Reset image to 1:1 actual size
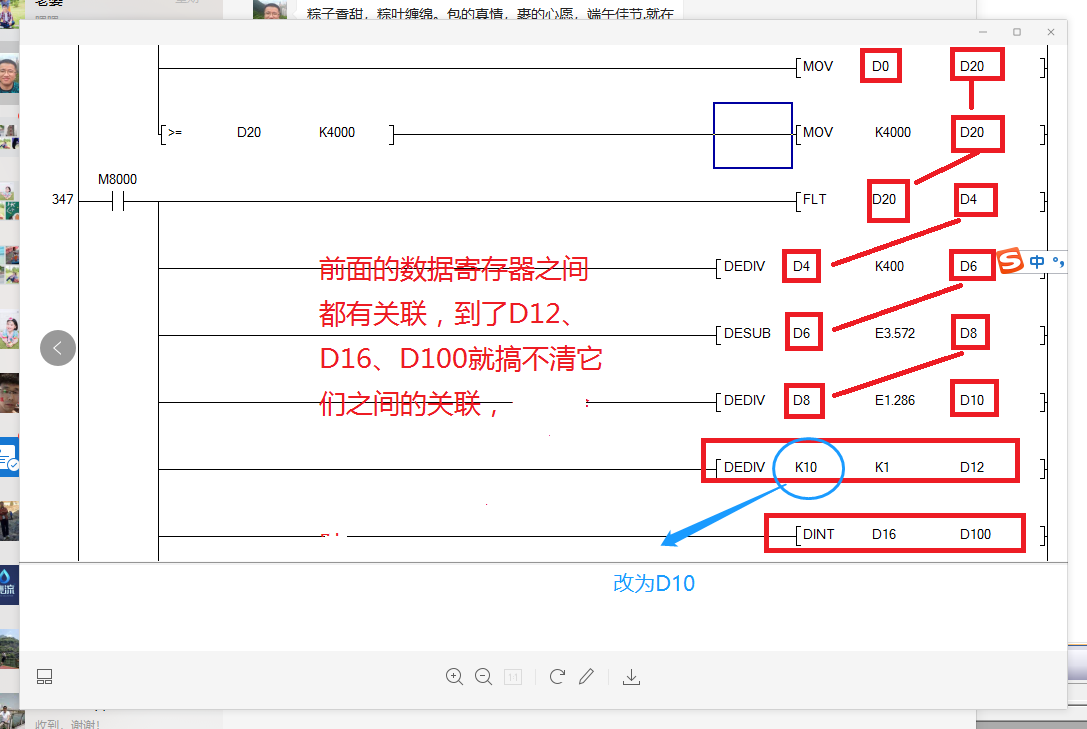The height and width of the screenshot is (729, 1087). pyautogui.click(x=512, y=677)
